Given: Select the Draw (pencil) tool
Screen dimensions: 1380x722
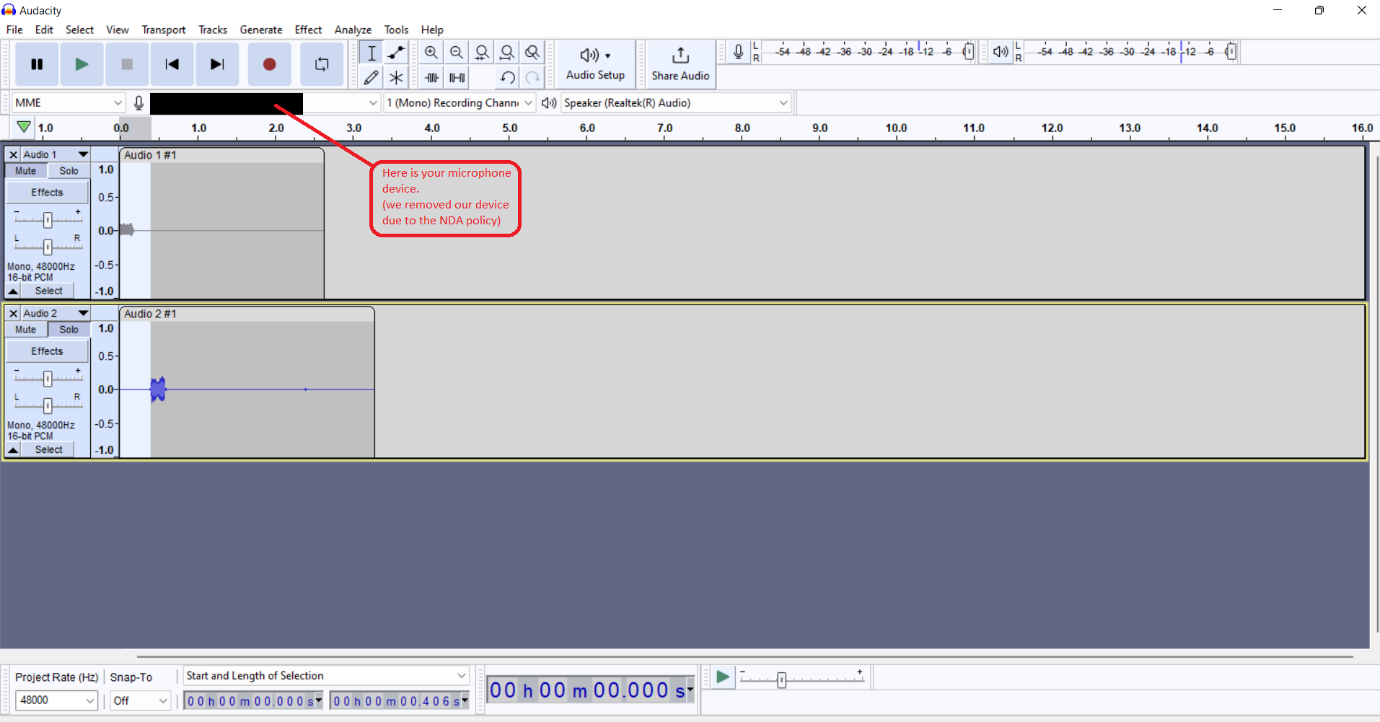Looking at the screenshot, I should click(x=371, y=77).
